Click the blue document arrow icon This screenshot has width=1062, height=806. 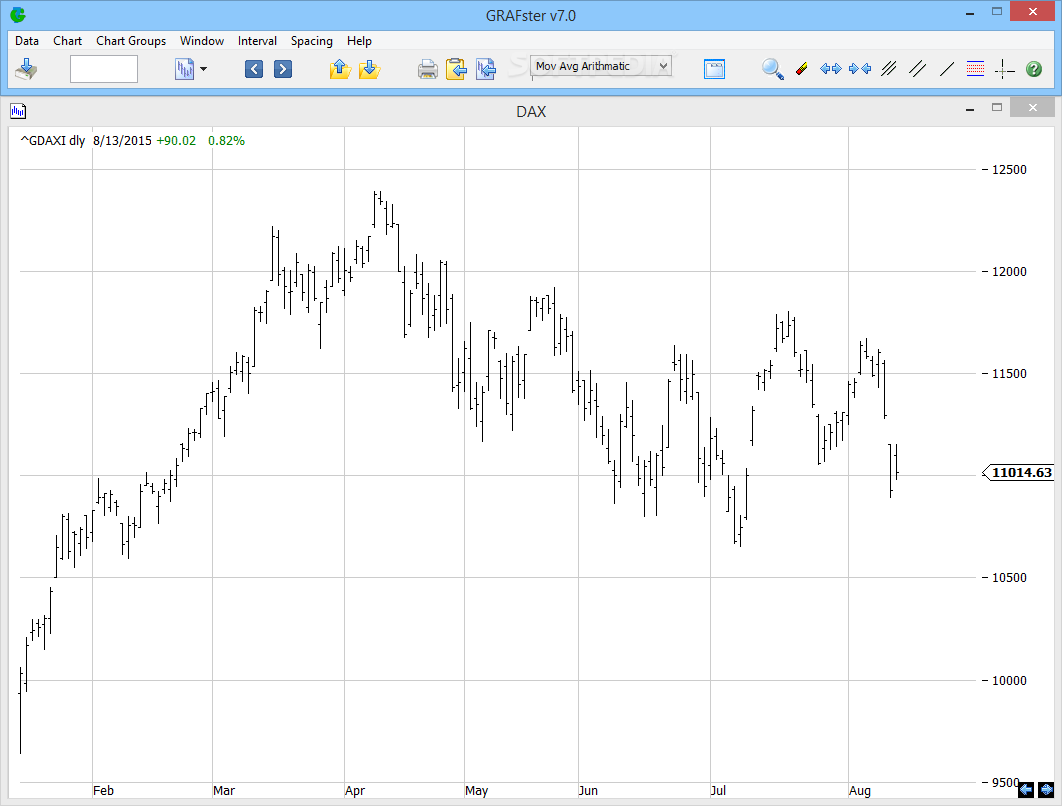[x=486, y=69]
